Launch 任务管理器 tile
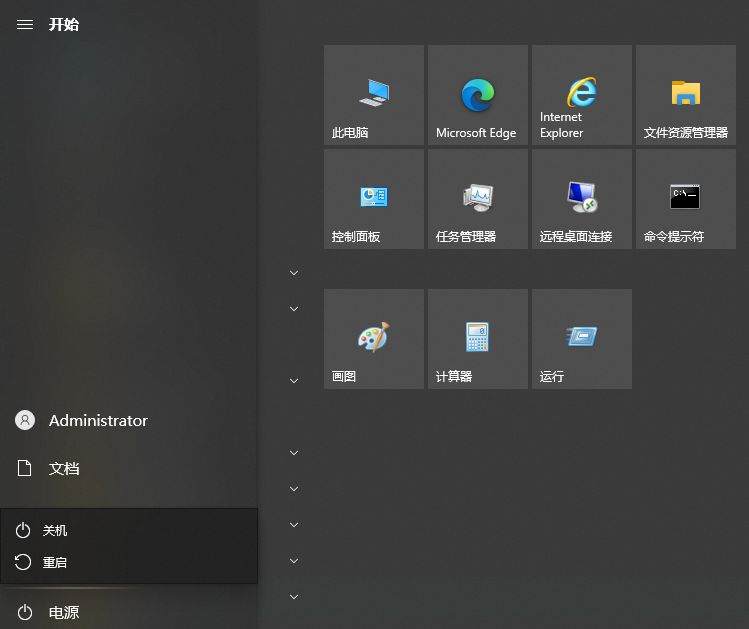The width and height of the screenshot is (749, 629). 478,199
